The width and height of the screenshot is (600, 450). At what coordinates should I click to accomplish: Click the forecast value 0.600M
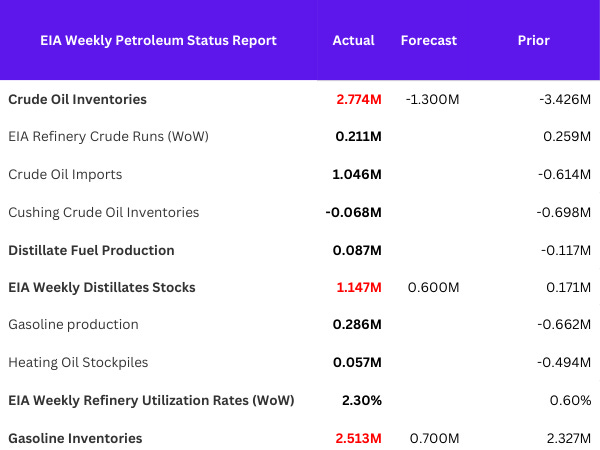click(x=434, y=287)
